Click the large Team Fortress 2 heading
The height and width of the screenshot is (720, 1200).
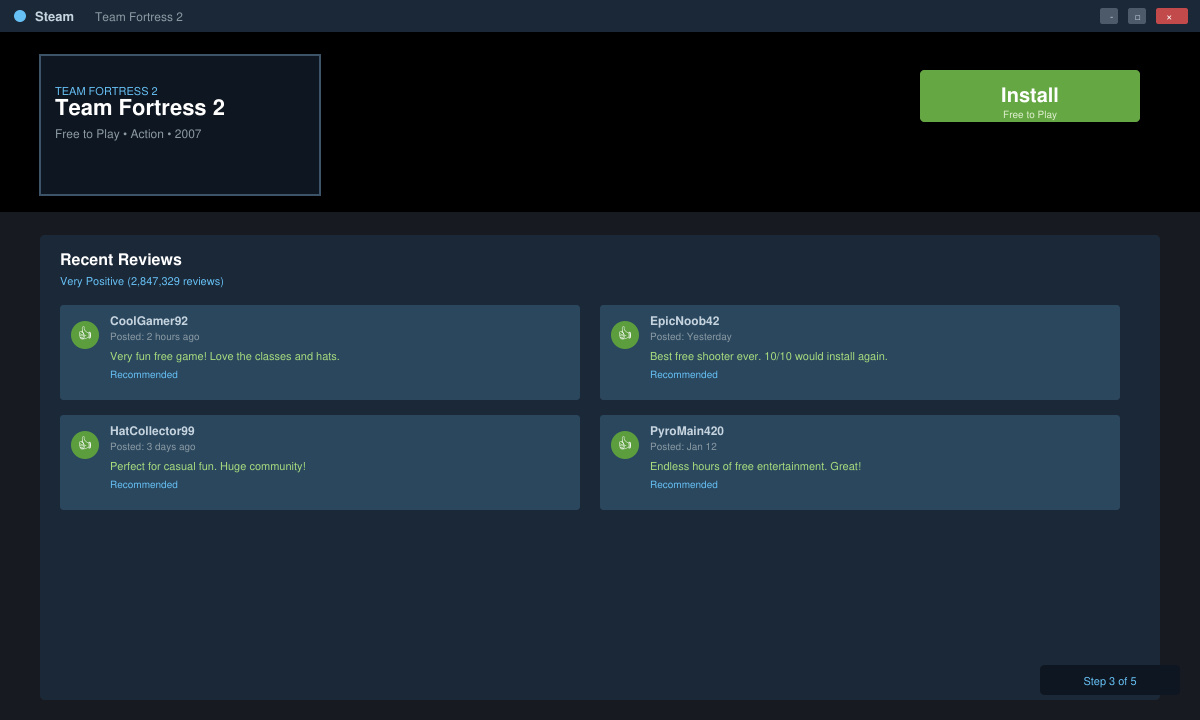tap(140, 108)
